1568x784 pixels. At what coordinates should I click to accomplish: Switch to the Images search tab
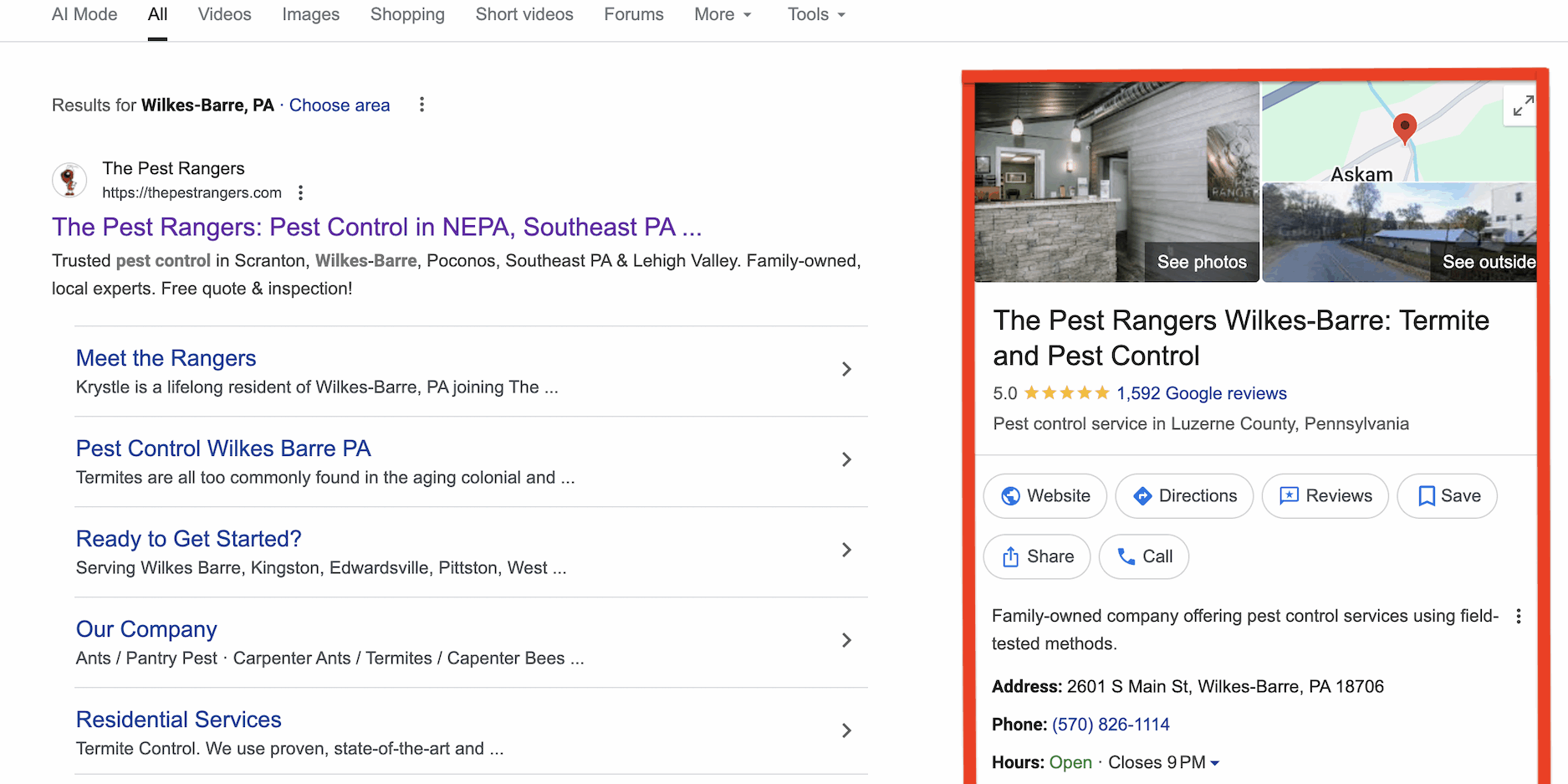click(x=310, y=14)
